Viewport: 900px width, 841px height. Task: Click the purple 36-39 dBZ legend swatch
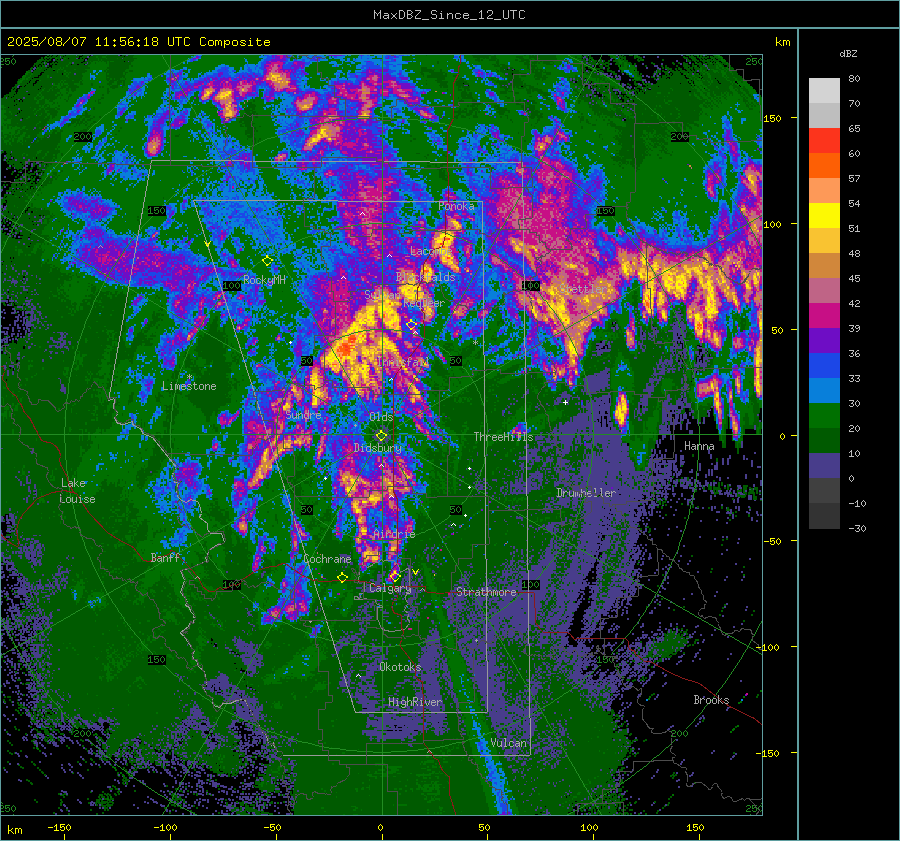pos(824,341)
